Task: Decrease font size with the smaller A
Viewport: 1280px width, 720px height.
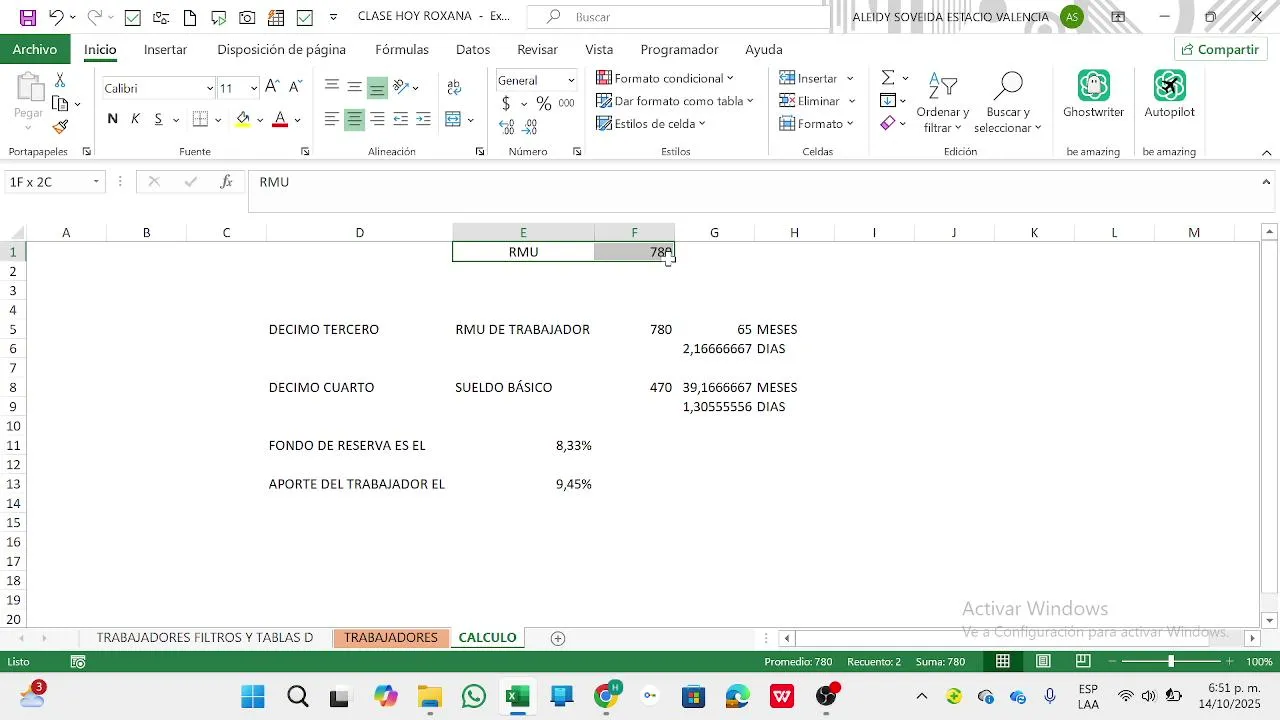Action: click(295, 88)
